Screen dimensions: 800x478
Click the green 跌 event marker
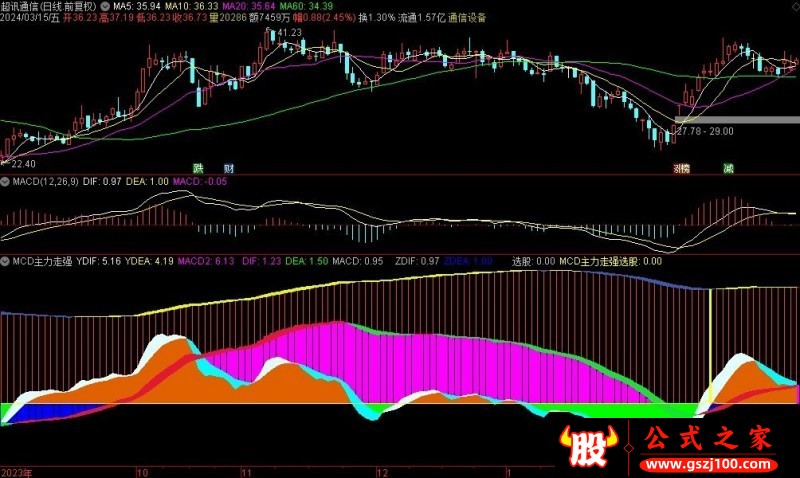click(199, 168)
